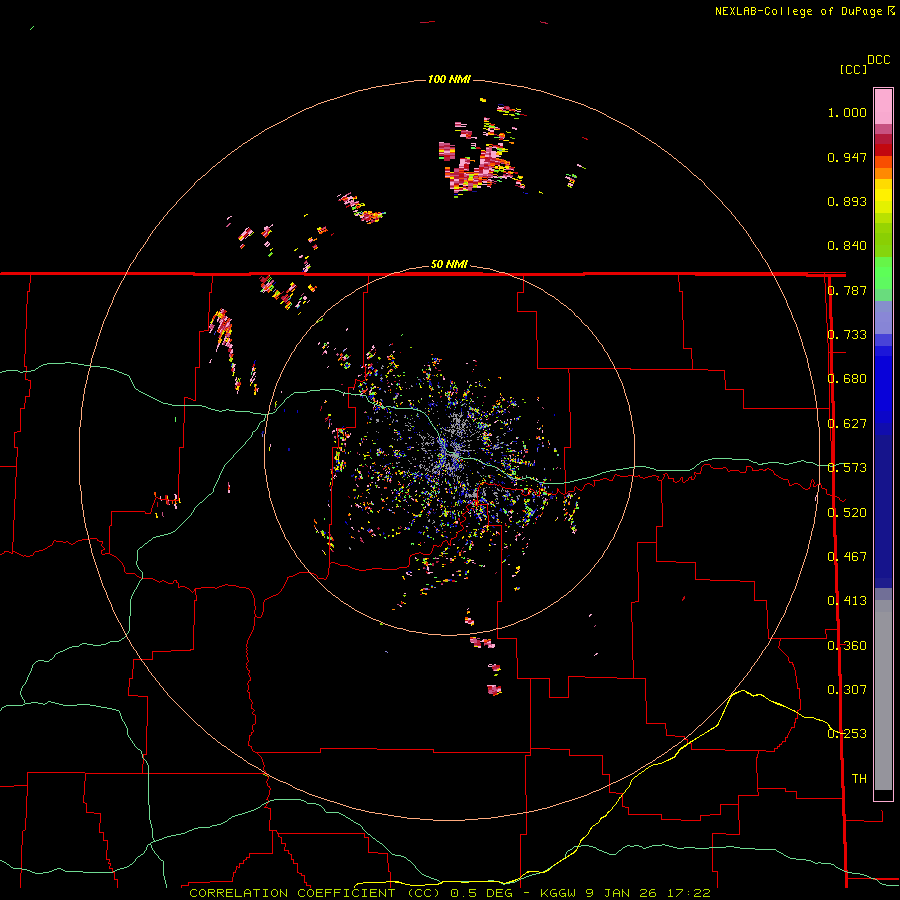The image size is (900, 900).
Task: Click the pink top segment of color bar
Action: coord(883,106)
